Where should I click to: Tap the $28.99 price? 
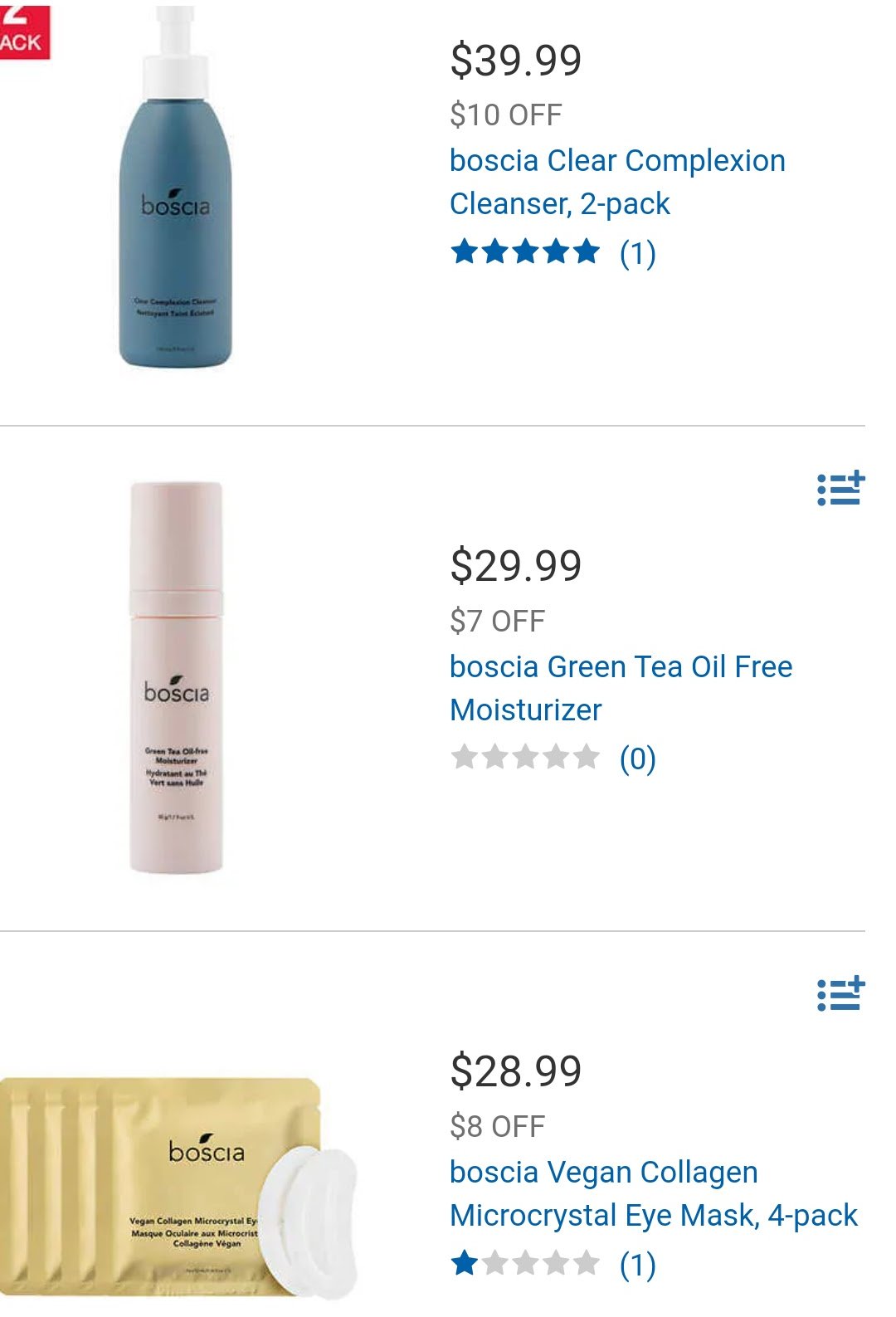[x=515, y=1071]
